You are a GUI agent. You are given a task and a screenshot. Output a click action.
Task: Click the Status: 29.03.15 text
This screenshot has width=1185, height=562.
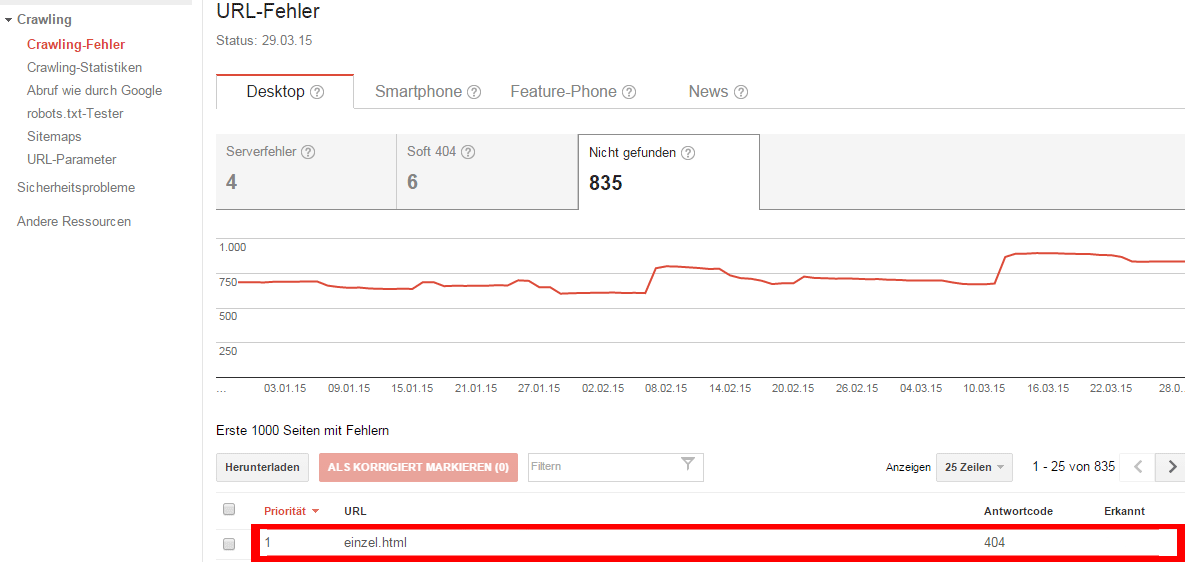tap(264, 41)
